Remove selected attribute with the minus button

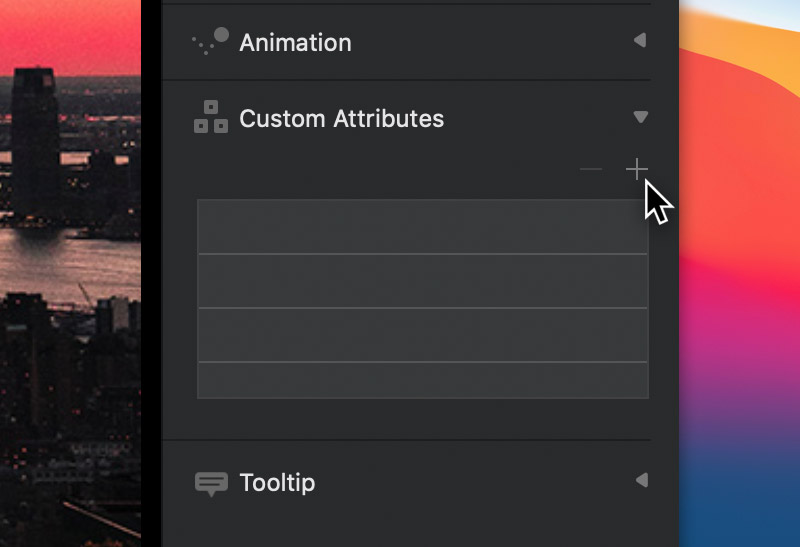[591, 169]
